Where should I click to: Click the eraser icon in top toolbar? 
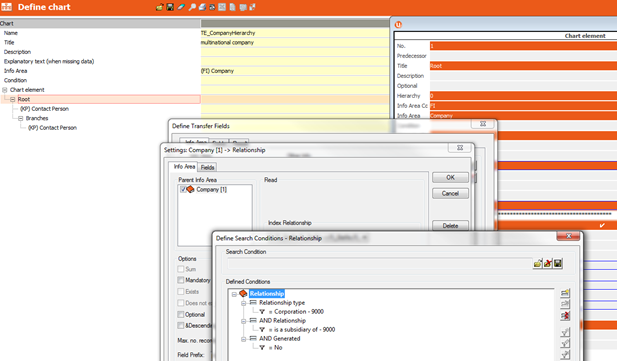(x=181, y=7)
